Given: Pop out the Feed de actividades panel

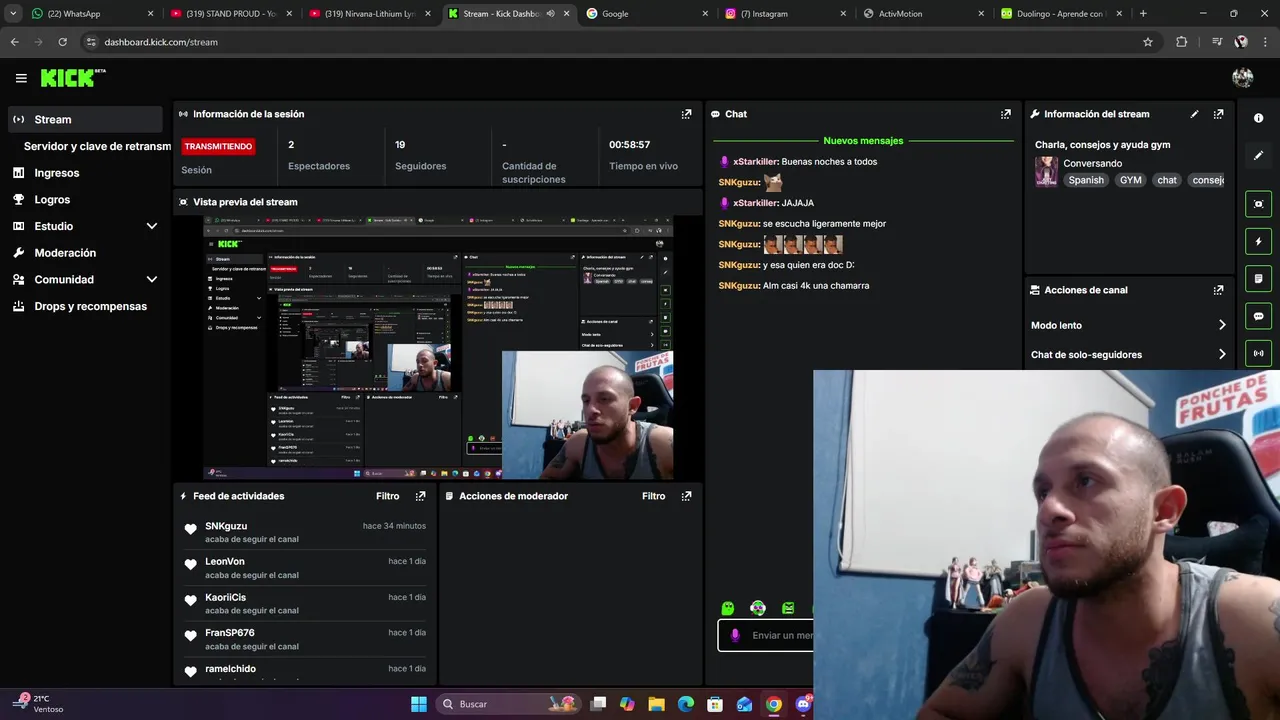Looking at the screenshot, I should [x=420, y=496].
